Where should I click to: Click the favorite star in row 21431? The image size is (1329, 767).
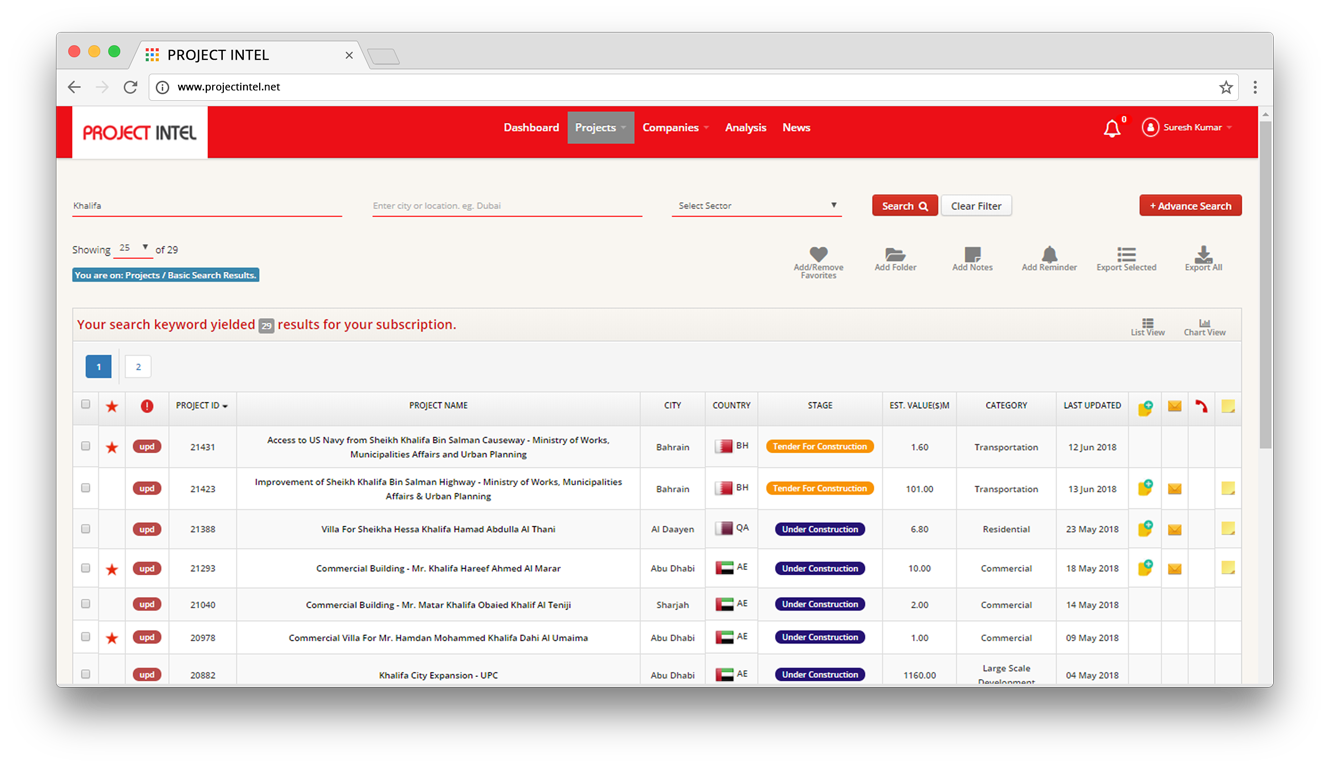(112, 447)
